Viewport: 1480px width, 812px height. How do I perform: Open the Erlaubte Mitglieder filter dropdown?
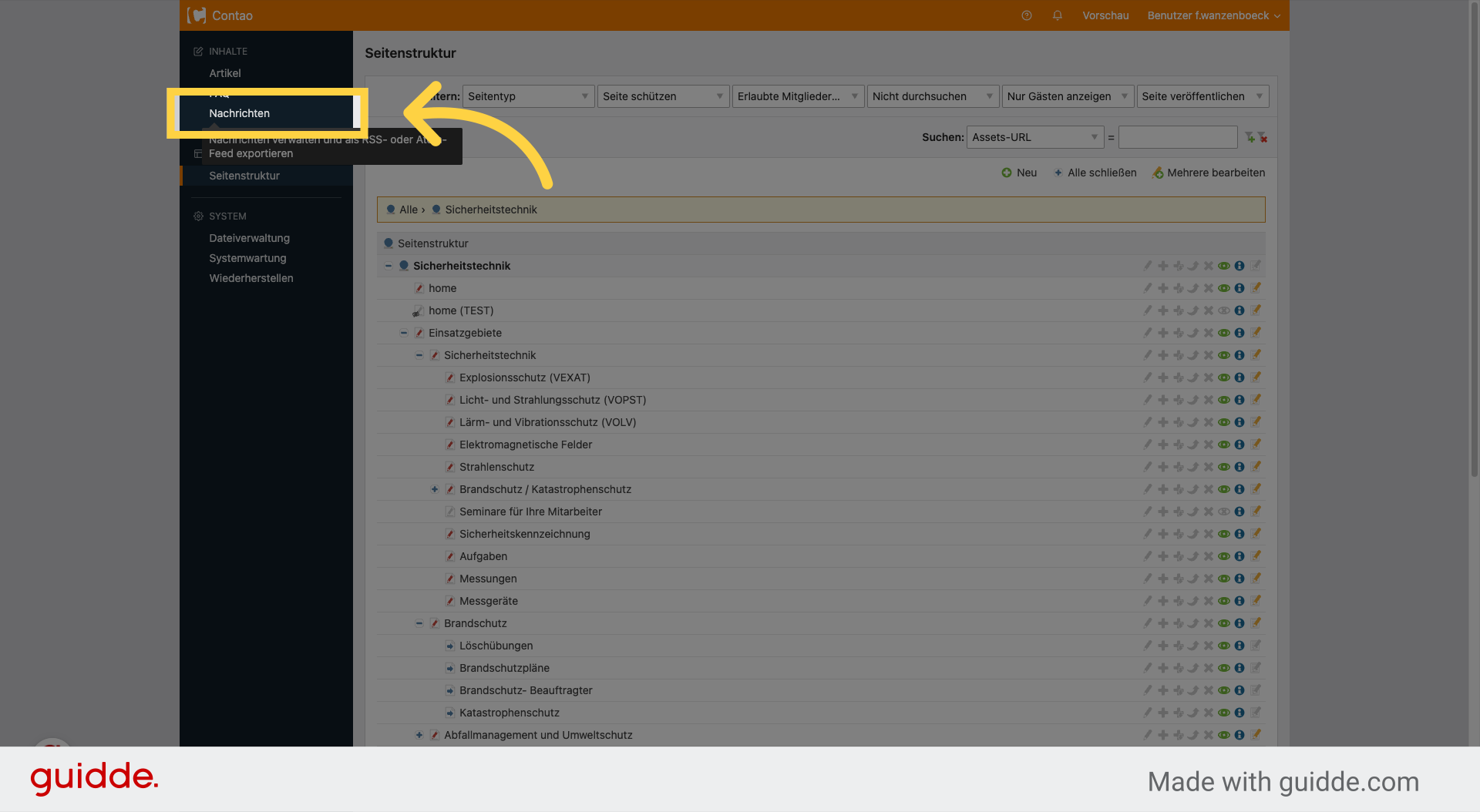(x=798, y=96)
